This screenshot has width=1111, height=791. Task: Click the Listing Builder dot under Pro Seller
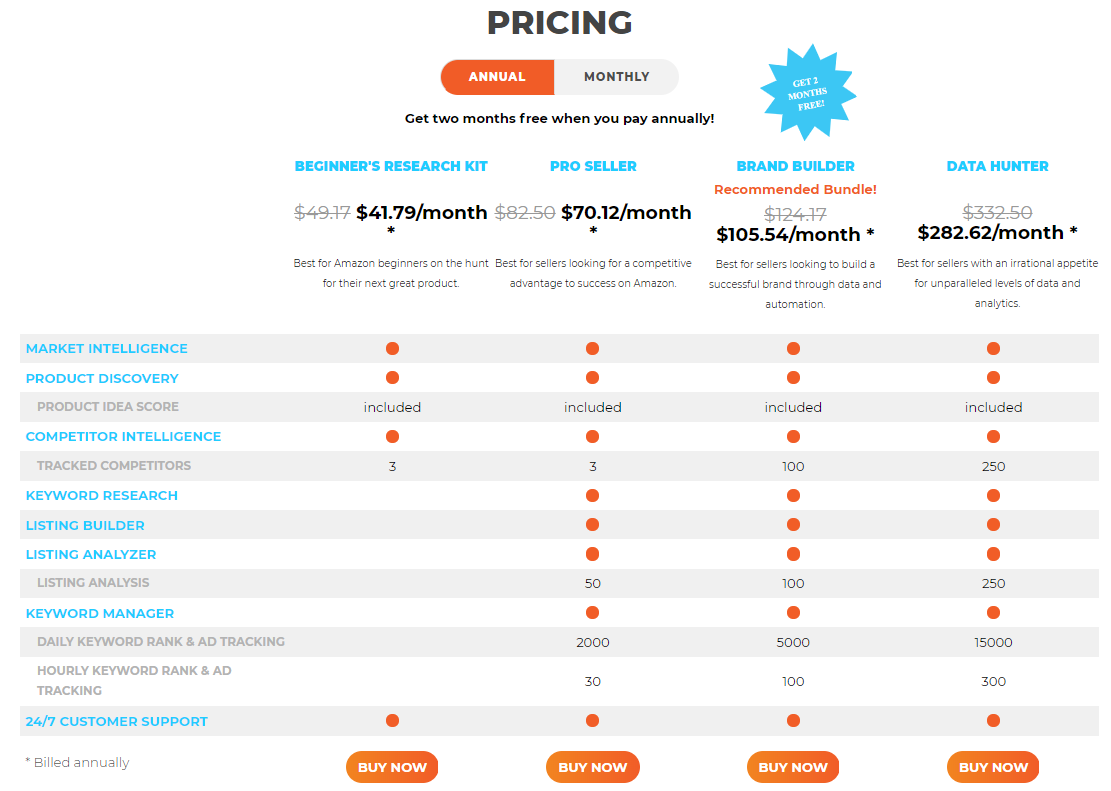pyautogui.click(x=592, y=523)
